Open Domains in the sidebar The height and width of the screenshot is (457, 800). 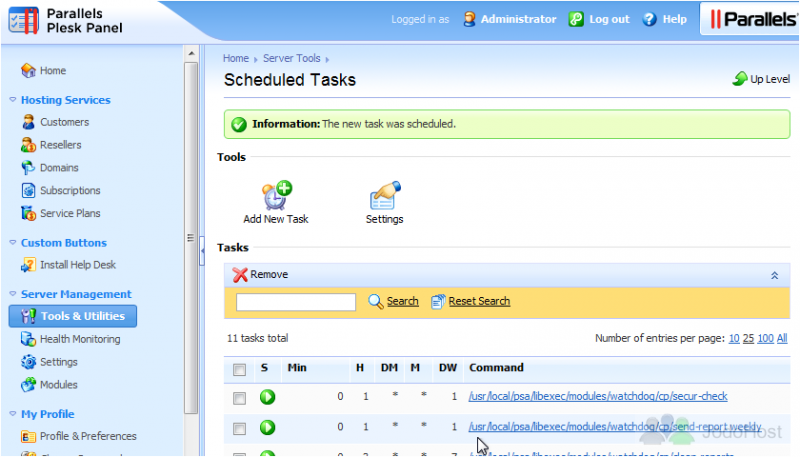(x=59, y=168)
